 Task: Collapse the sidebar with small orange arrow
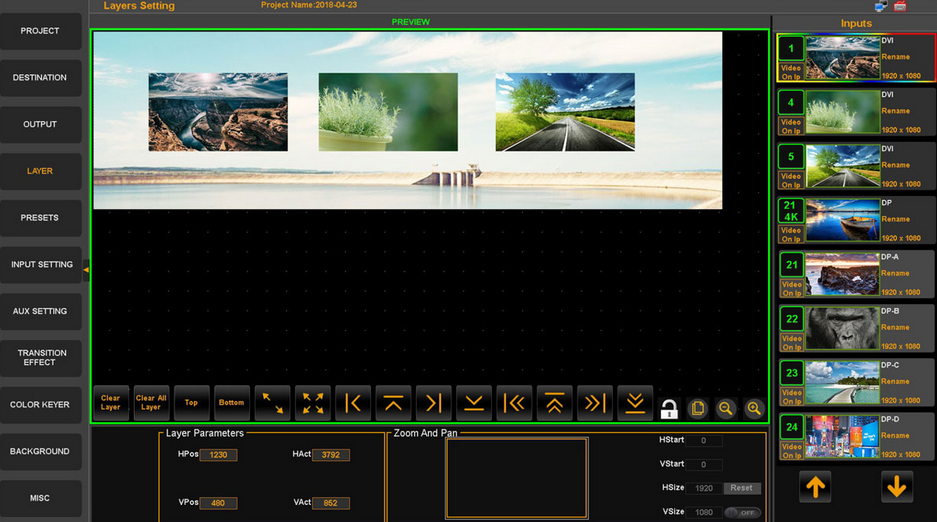[86, 270]
